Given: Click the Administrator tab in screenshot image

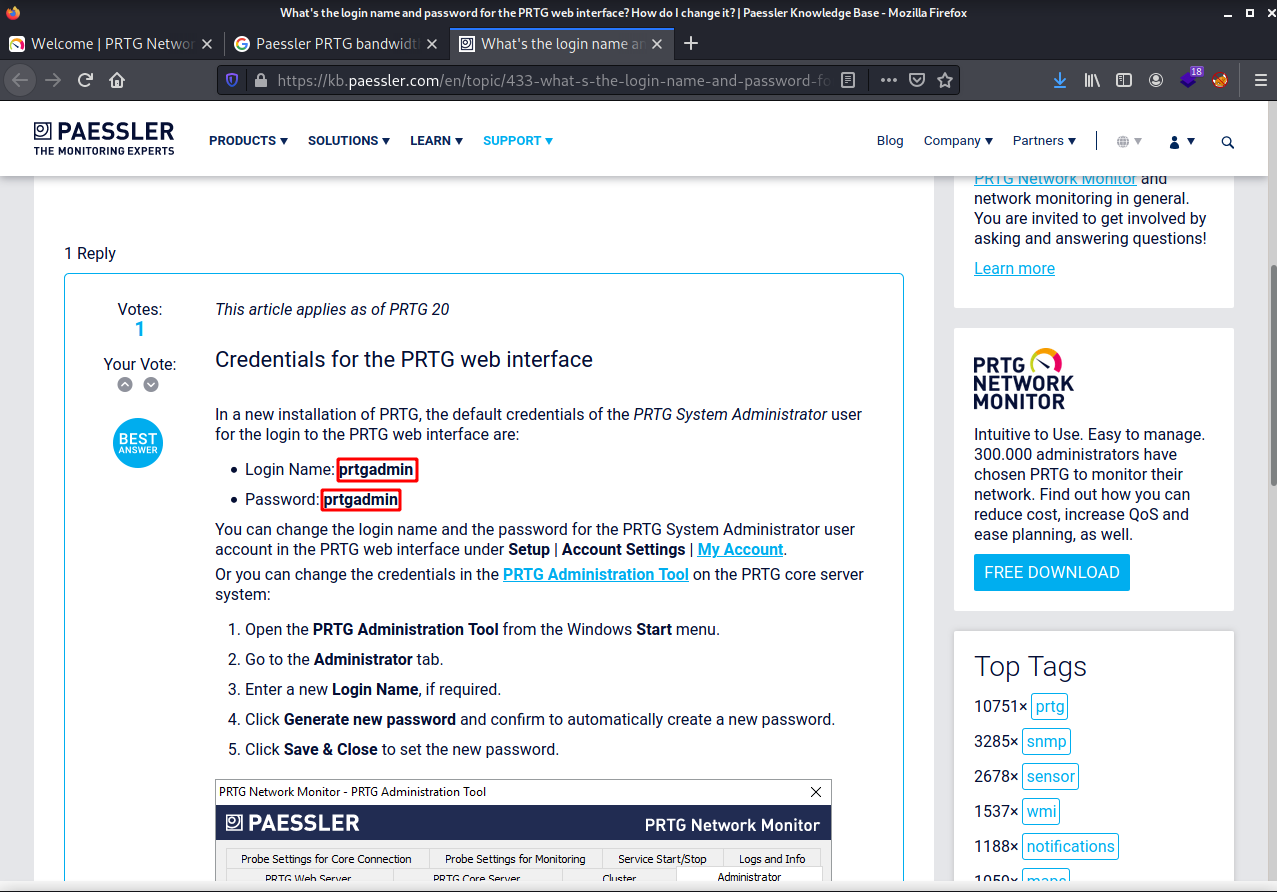Looking at the screenshot, I should click(749, 877).
